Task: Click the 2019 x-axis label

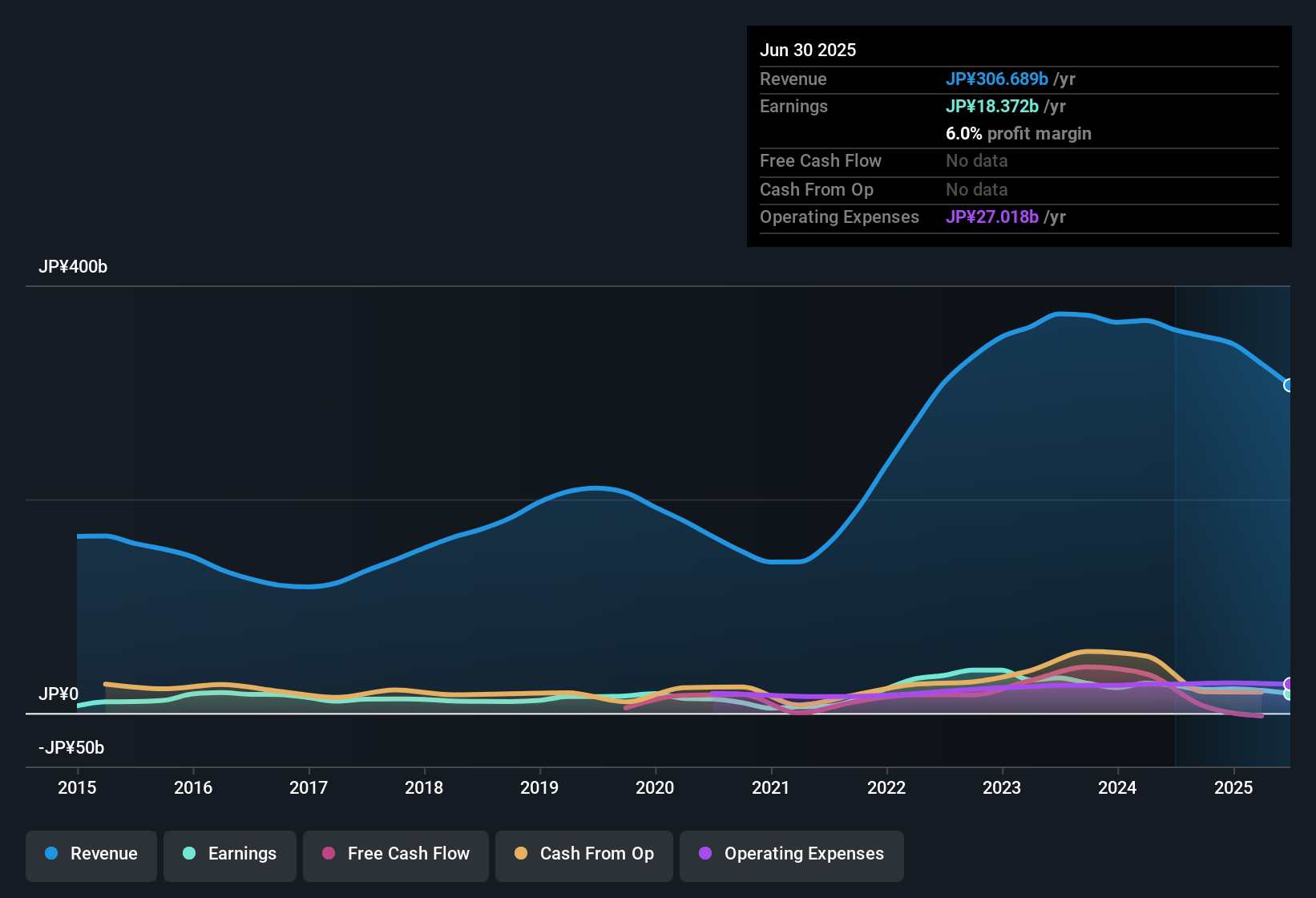Action: tap(539, 788)
